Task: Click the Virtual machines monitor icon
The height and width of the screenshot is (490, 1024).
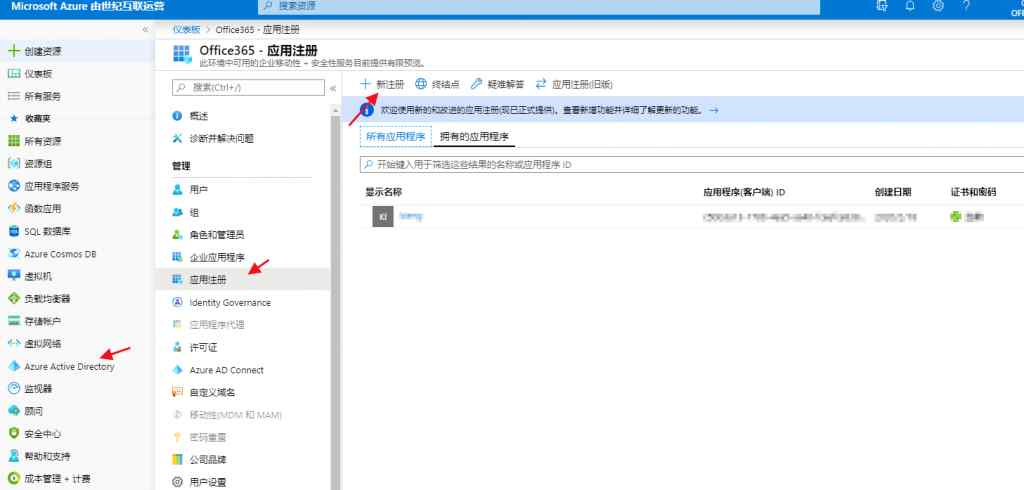Action: tap(13, 276)
